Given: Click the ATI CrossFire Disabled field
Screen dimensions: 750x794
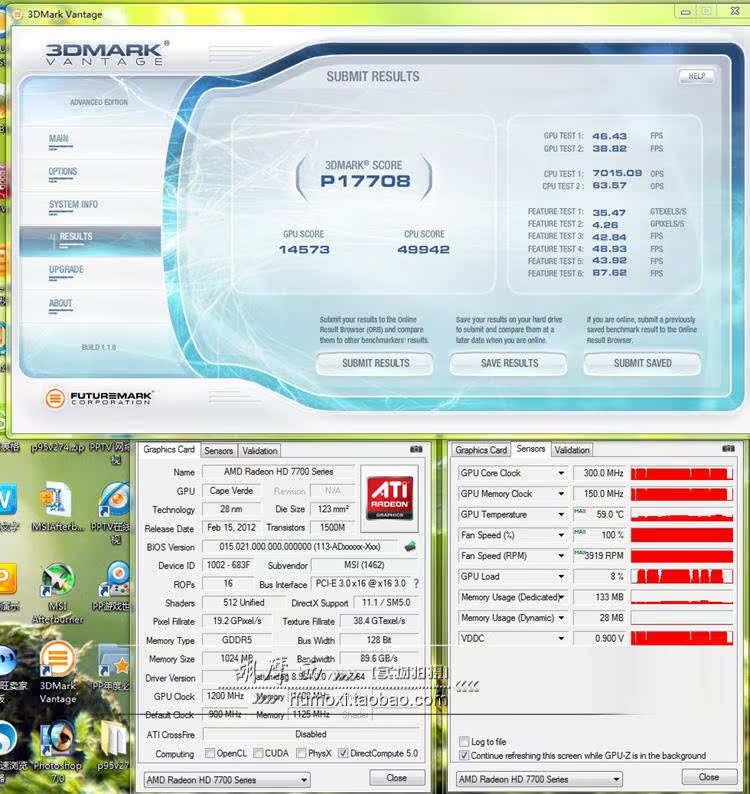Looking at the screenshot, I should click(x=311, y=734).
